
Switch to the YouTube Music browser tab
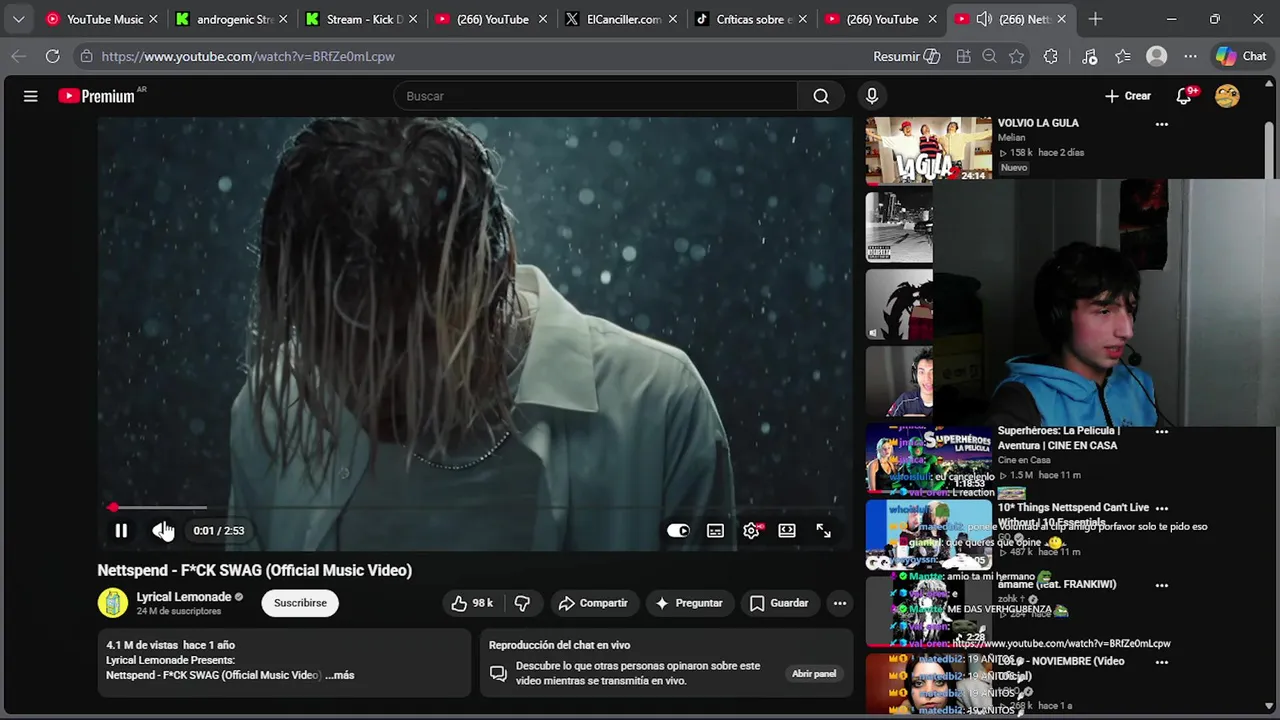pyautogui.click(x=101, y=19)
